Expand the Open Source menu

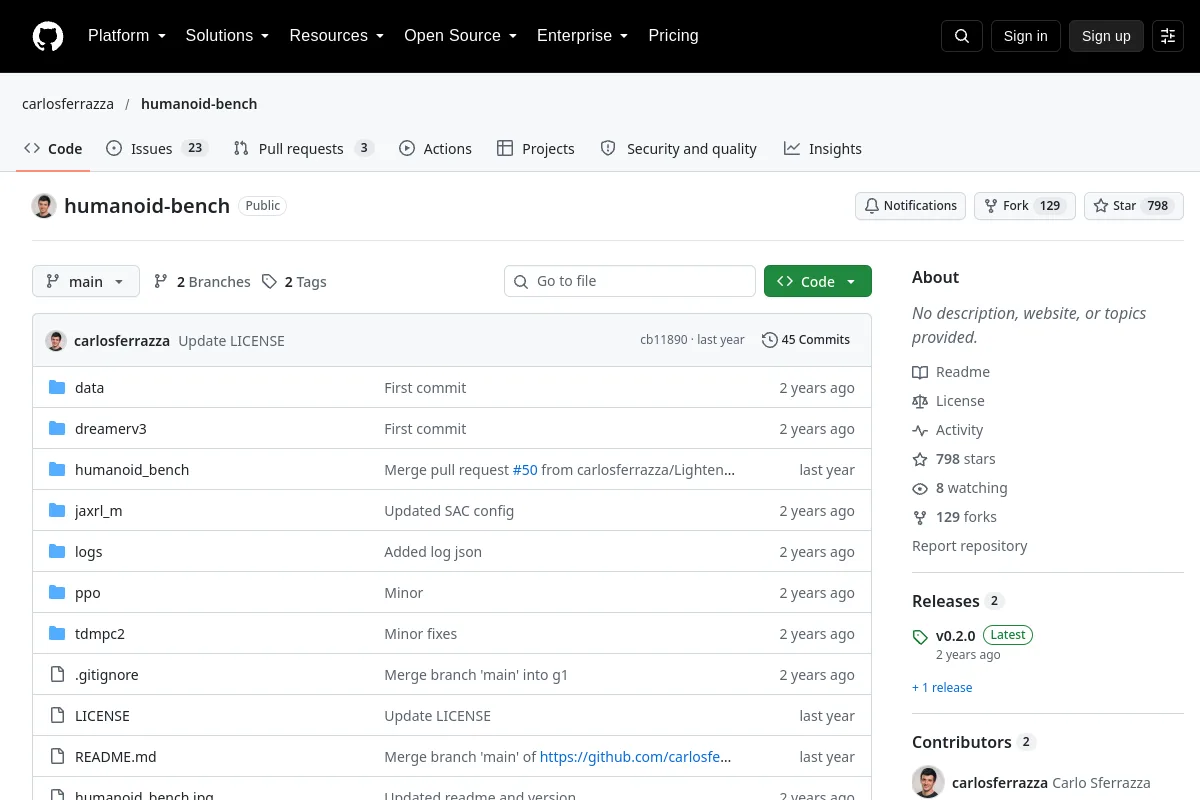click(x=461, y=36)
